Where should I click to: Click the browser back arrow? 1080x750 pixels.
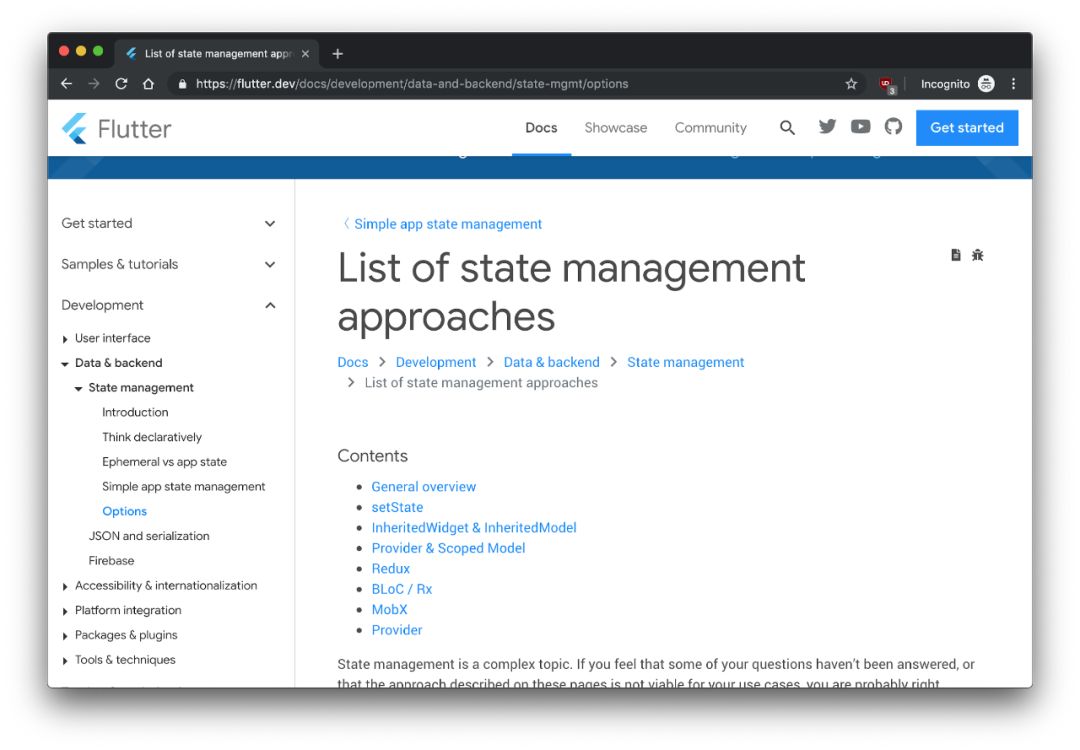point(67,84)
